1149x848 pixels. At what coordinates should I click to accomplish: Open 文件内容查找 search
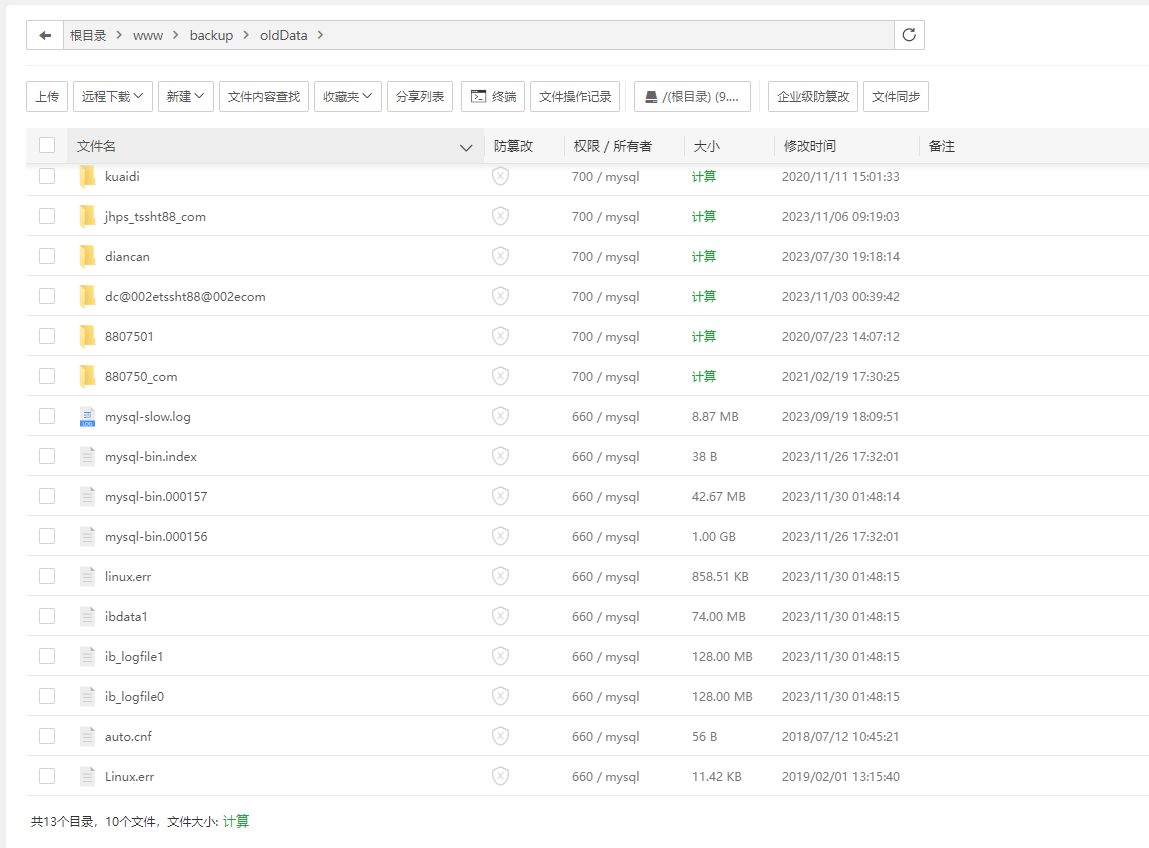click(264, 97)
